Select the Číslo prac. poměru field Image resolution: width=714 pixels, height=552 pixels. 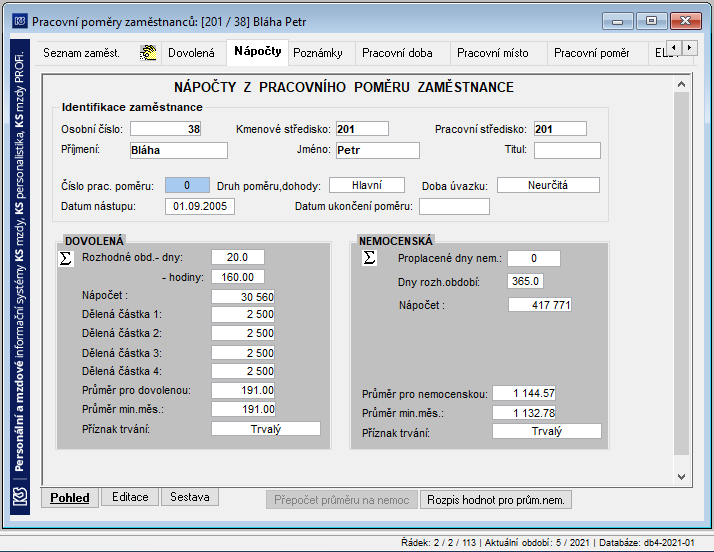point(187,185)
